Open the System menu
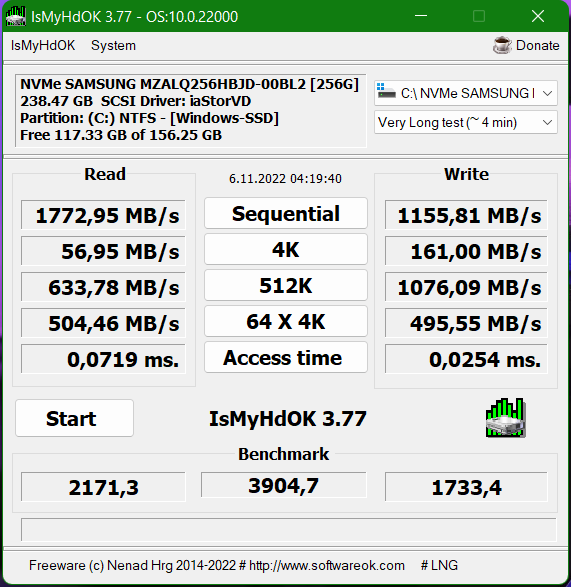571x587 pixels. coord(113,45)
